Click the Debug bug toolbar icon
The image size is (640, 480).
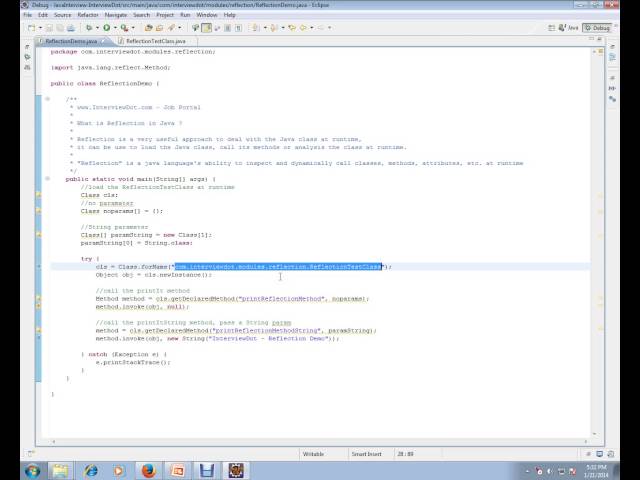click(89, 28)
